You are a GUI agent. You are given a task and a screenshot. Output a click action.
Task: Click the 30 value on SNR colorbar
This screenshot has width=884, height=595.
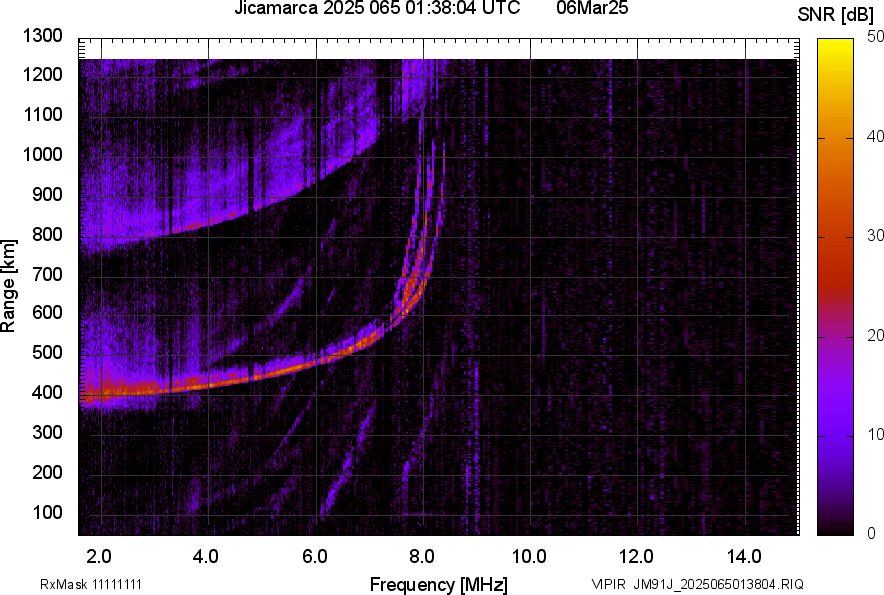click(875, 235)
